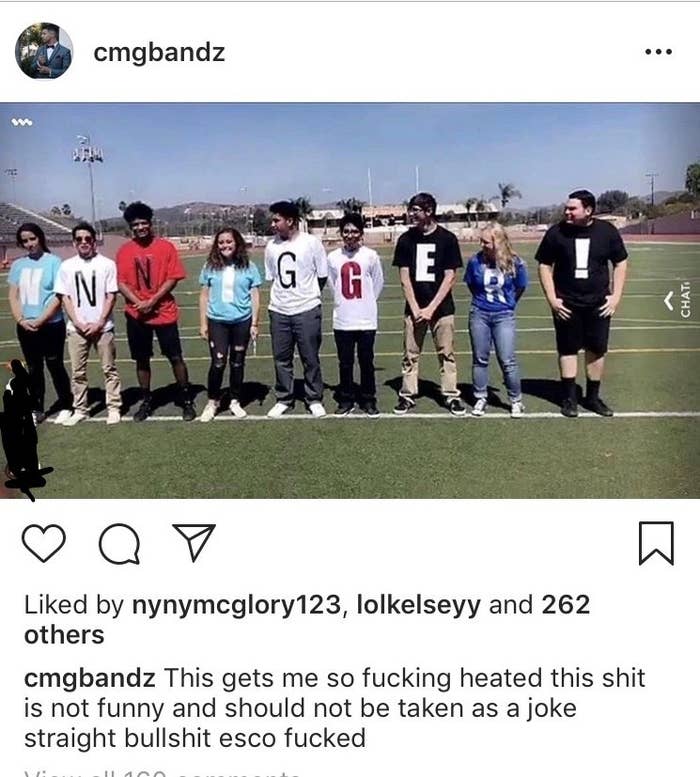Open the three-dot more options menu
This screenshot has height=777, width=700.
(658, 52)
